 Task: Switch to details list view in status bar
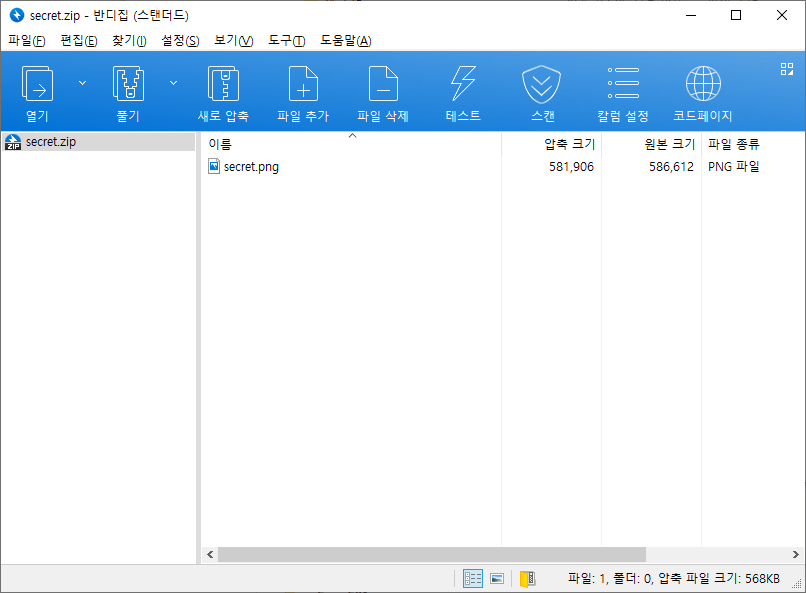[x=472, y=578]
